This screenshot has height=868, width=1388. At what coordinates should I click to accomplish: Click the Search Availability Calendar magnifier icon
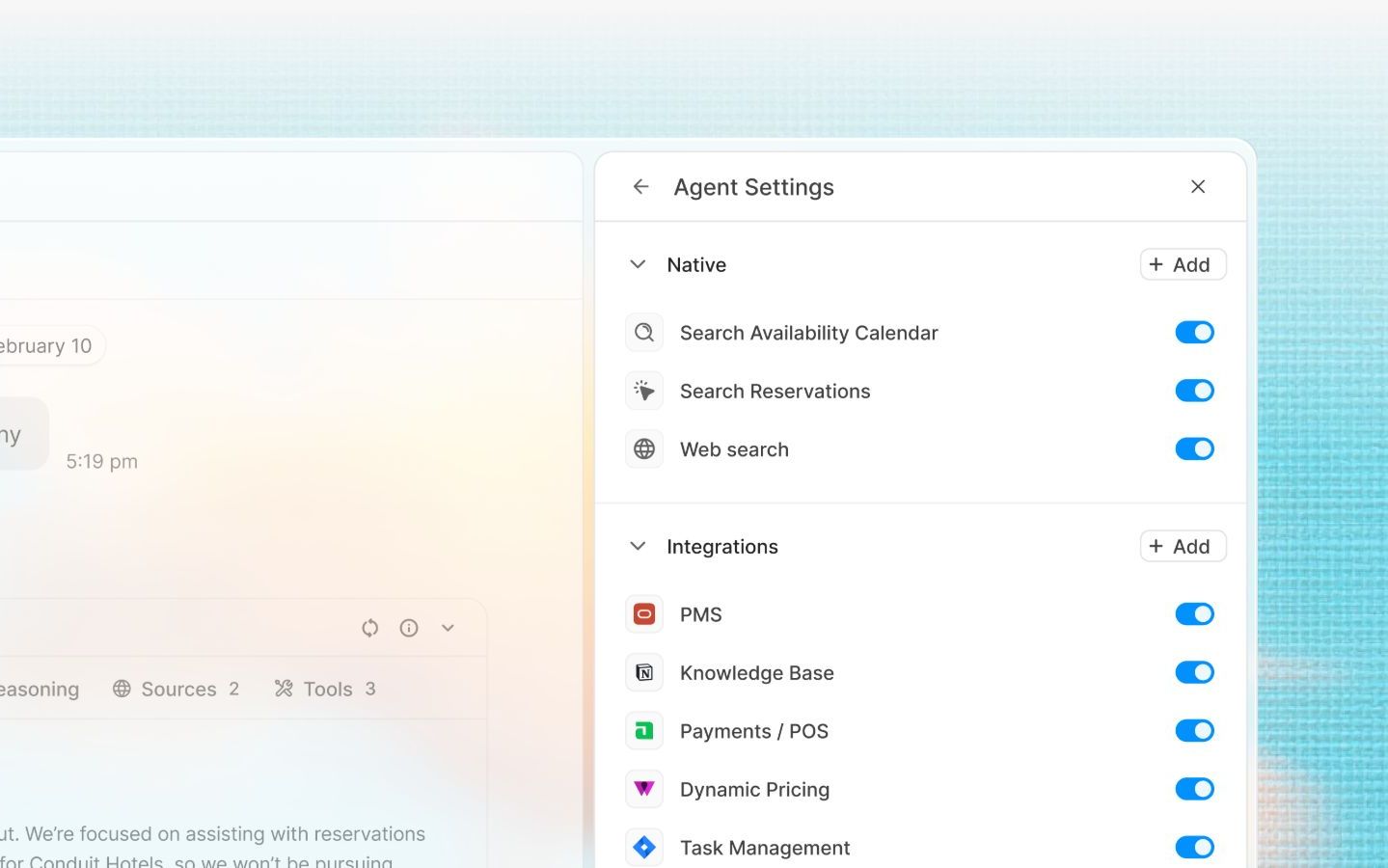(644, 333)
